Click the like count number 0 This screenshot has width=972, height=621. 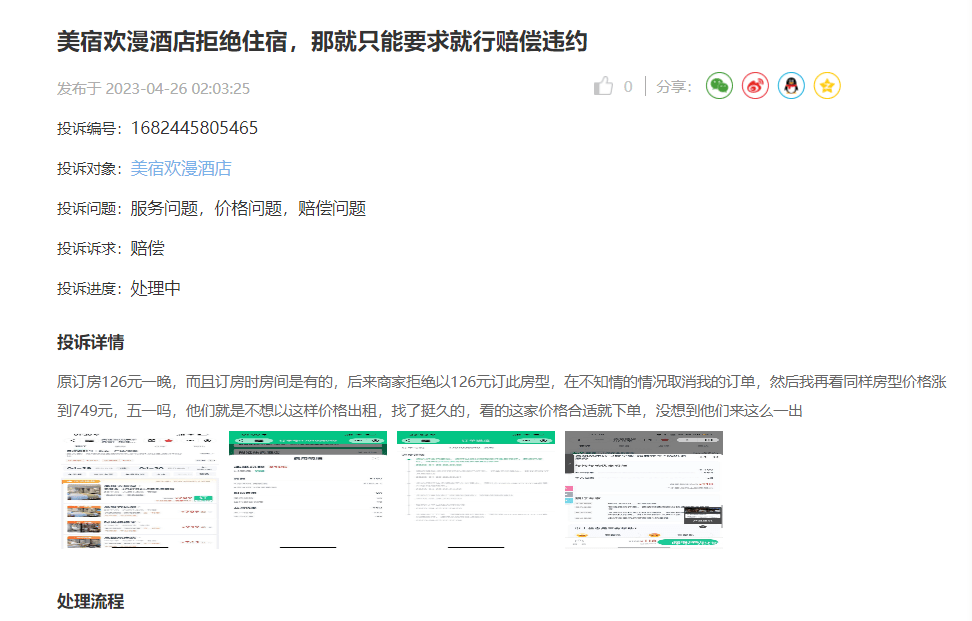pyautogui.click(x=628, y=87)
